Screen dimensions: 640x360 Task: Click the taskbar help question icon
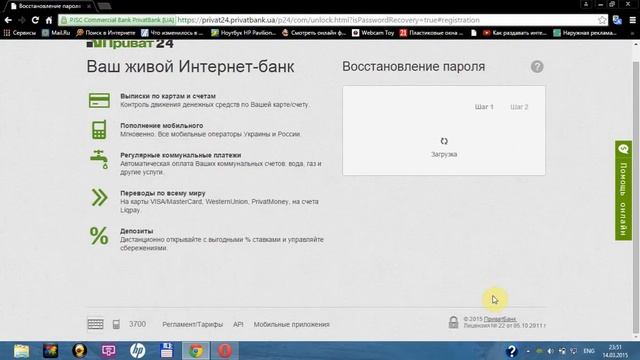point(511,351)
